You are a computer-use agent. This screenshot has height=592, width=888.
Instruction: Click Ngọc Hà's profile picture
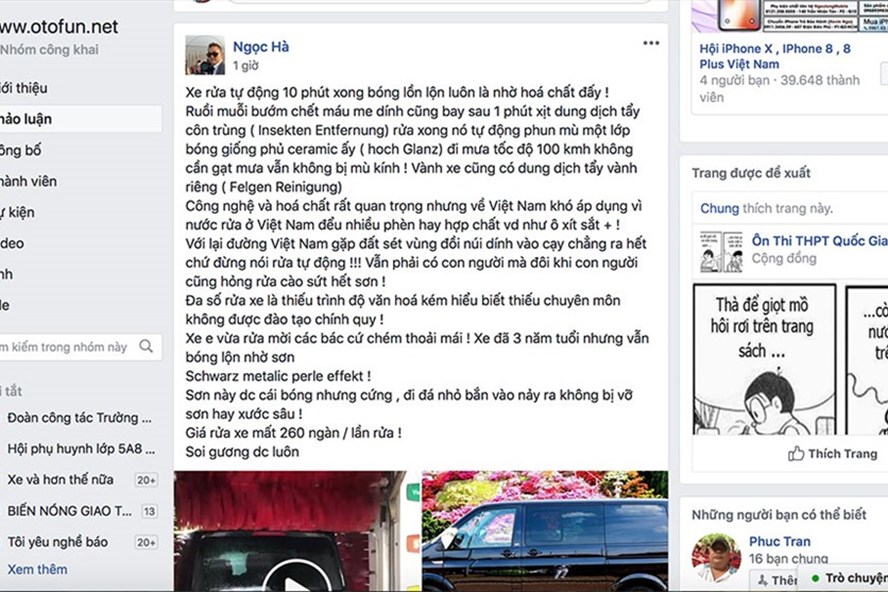tap(204, 55)
